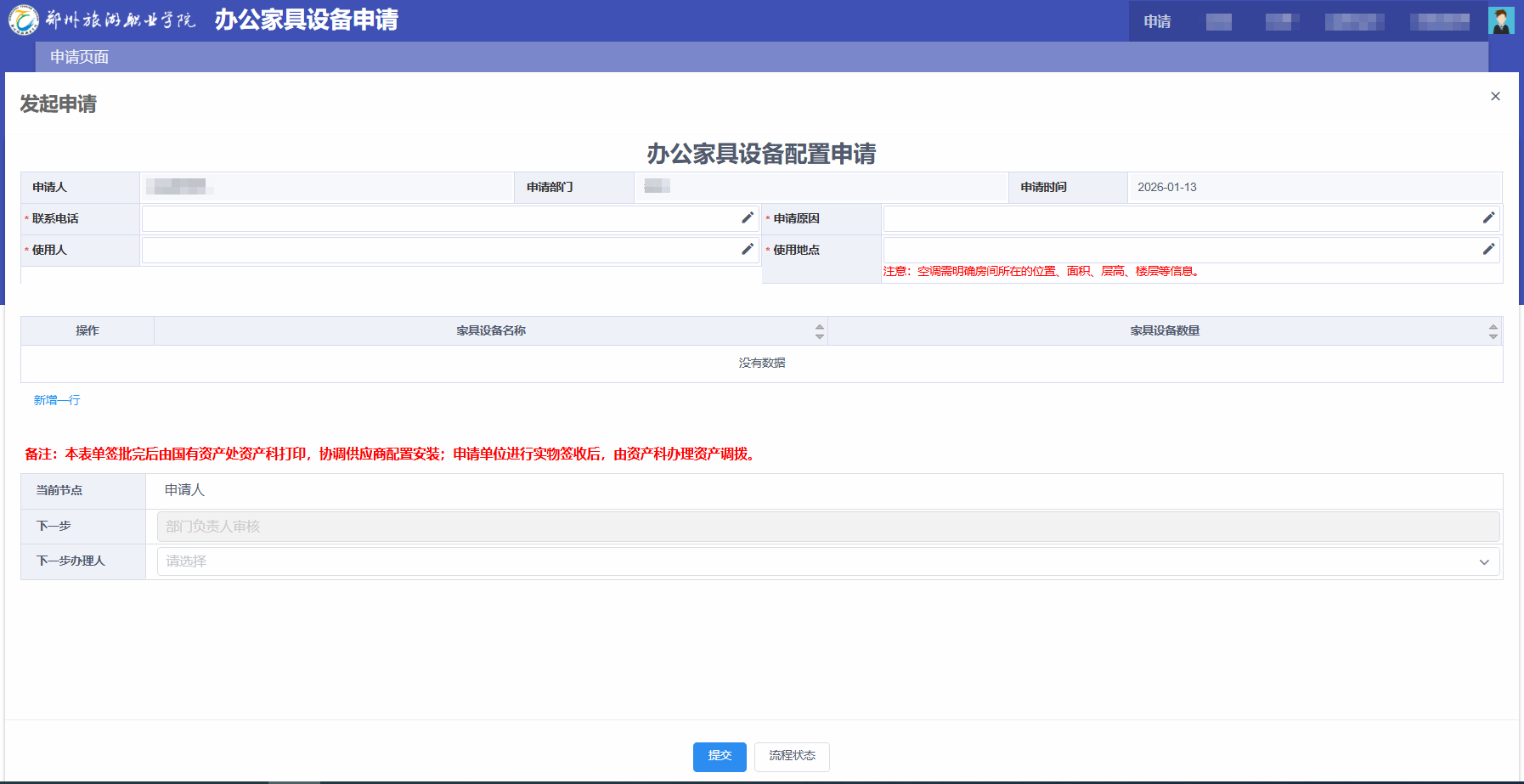Click the school logo in header
Image resolution: width=1524 pixels, height=784 pixels.
click(24, 20)
